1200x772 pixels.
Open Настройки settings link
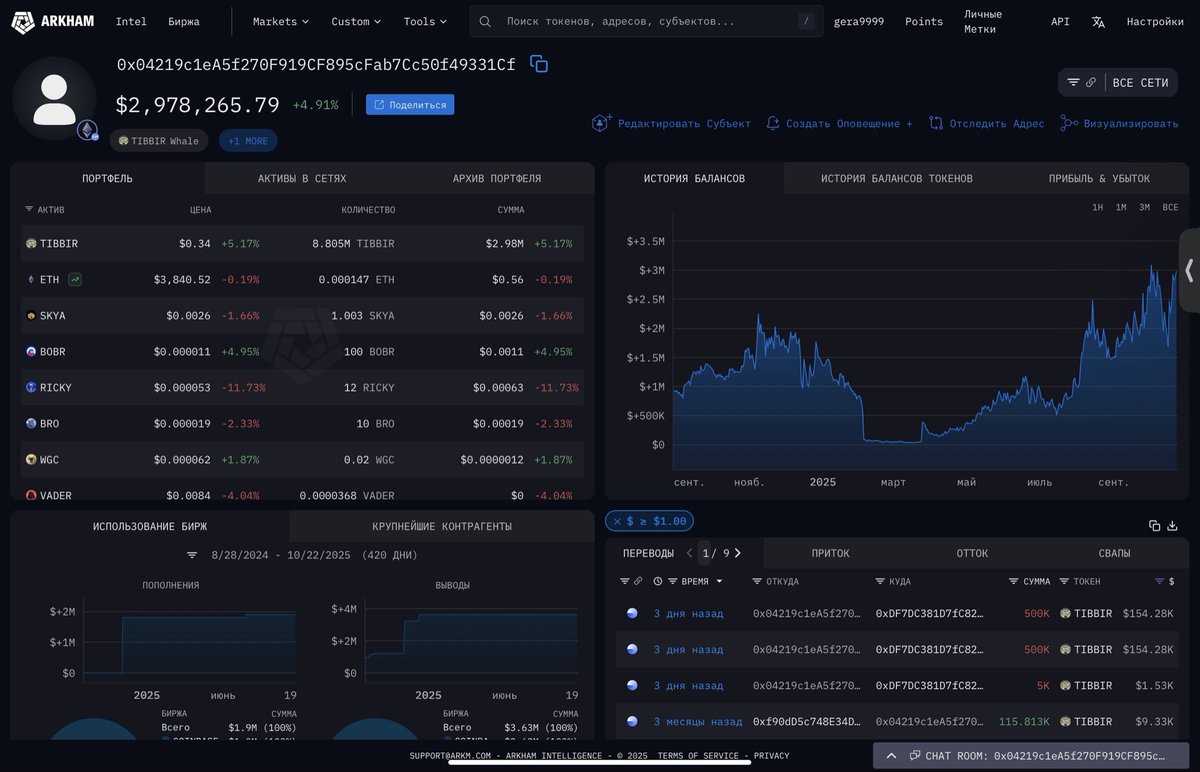(1155, 21)
